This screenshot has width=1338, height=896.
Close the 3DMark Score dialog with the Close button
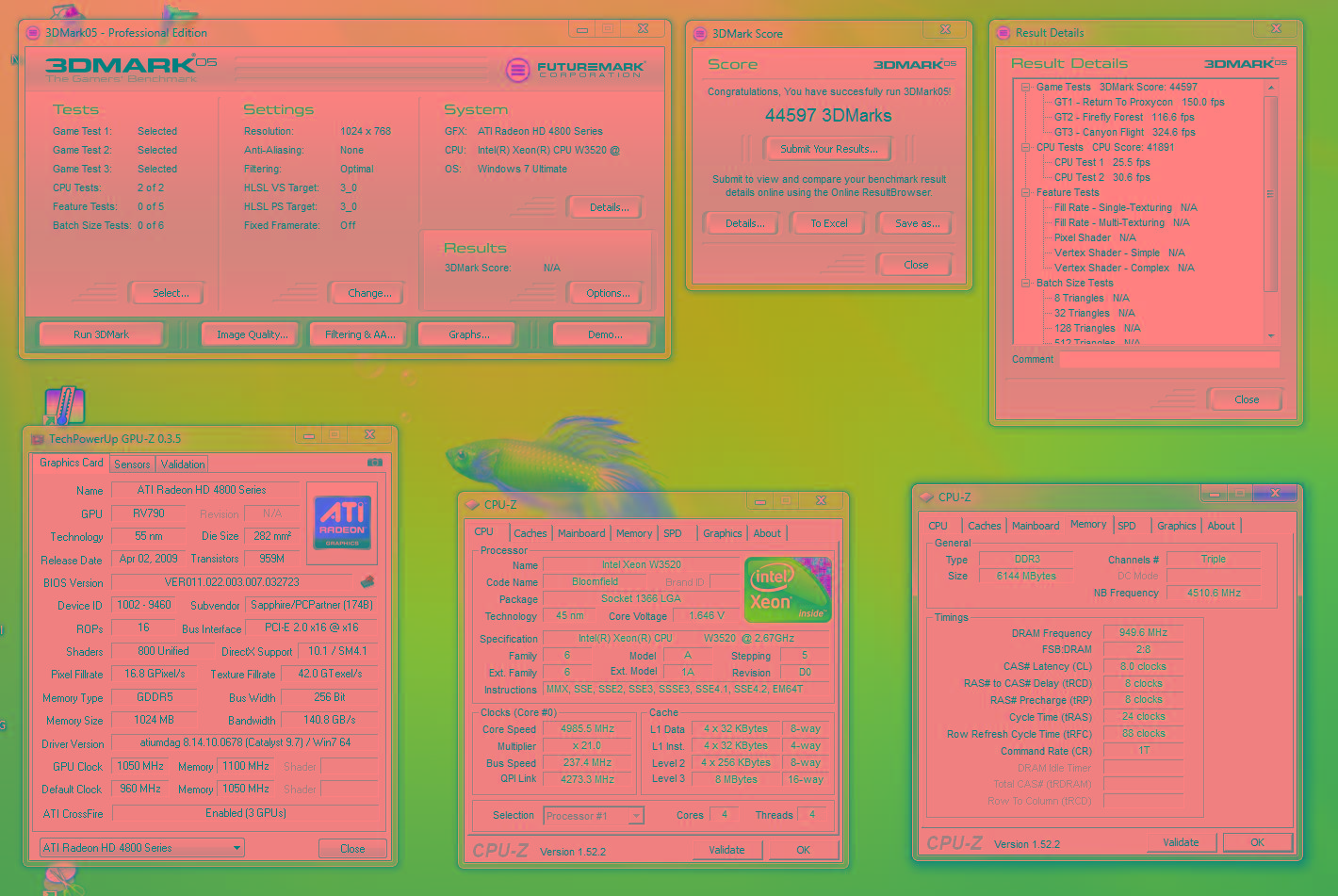[x=916, y=265]
